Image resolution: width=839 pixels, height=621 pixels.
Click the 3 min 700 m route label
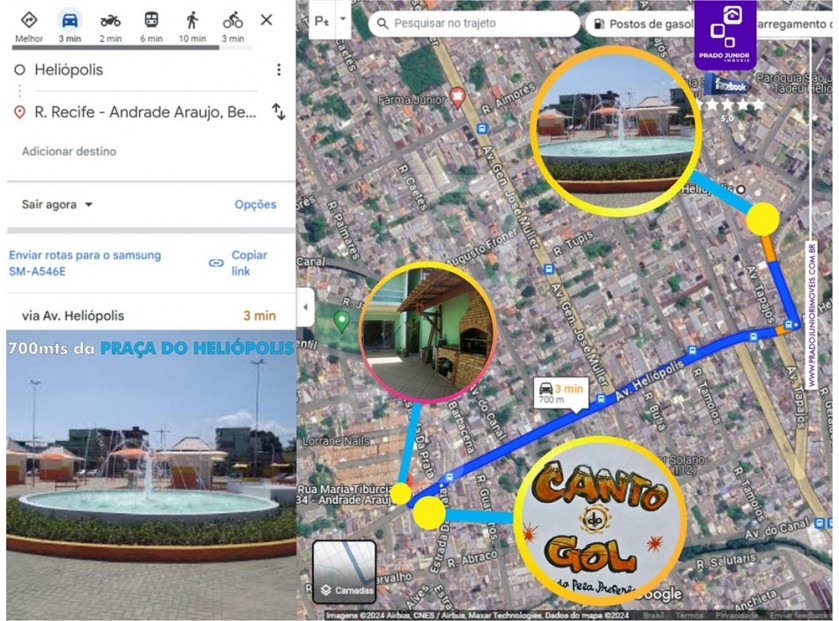coord(561,394)
